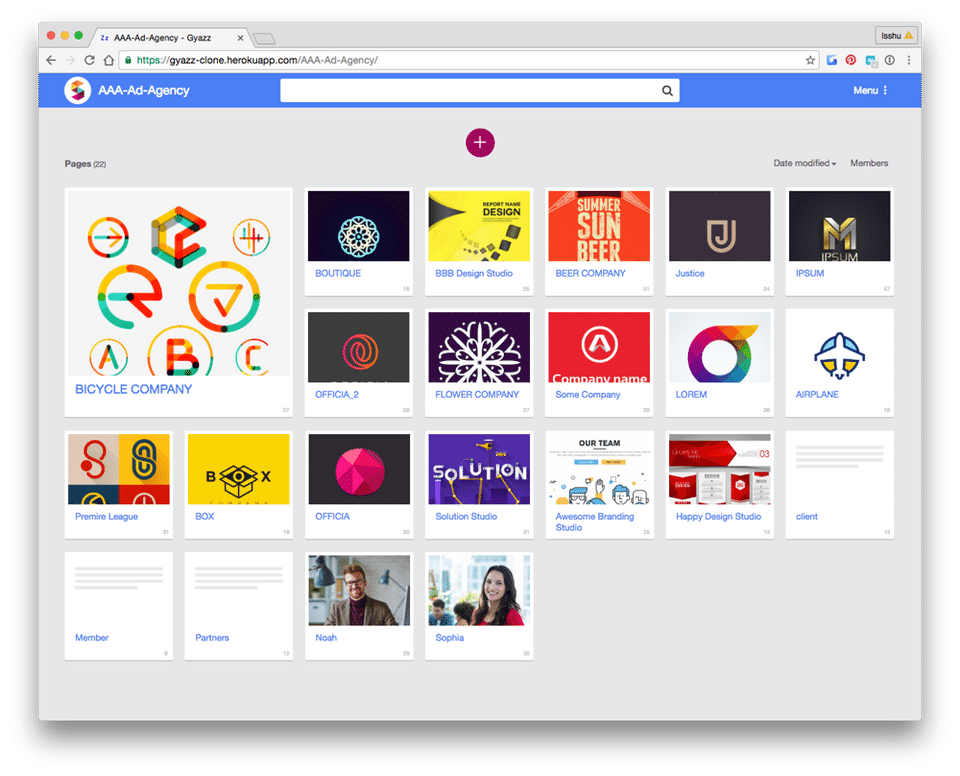Open a new browser tab

(x=264, y=39)
